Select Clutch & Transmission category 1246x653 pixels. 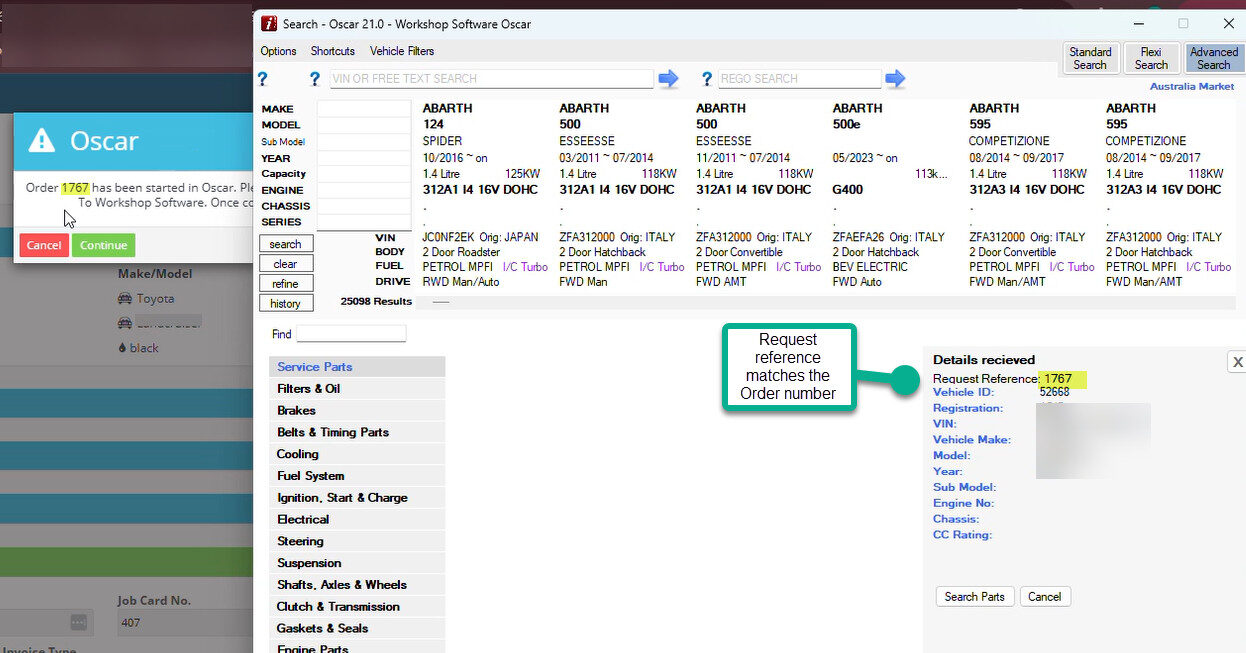[357, 607]
